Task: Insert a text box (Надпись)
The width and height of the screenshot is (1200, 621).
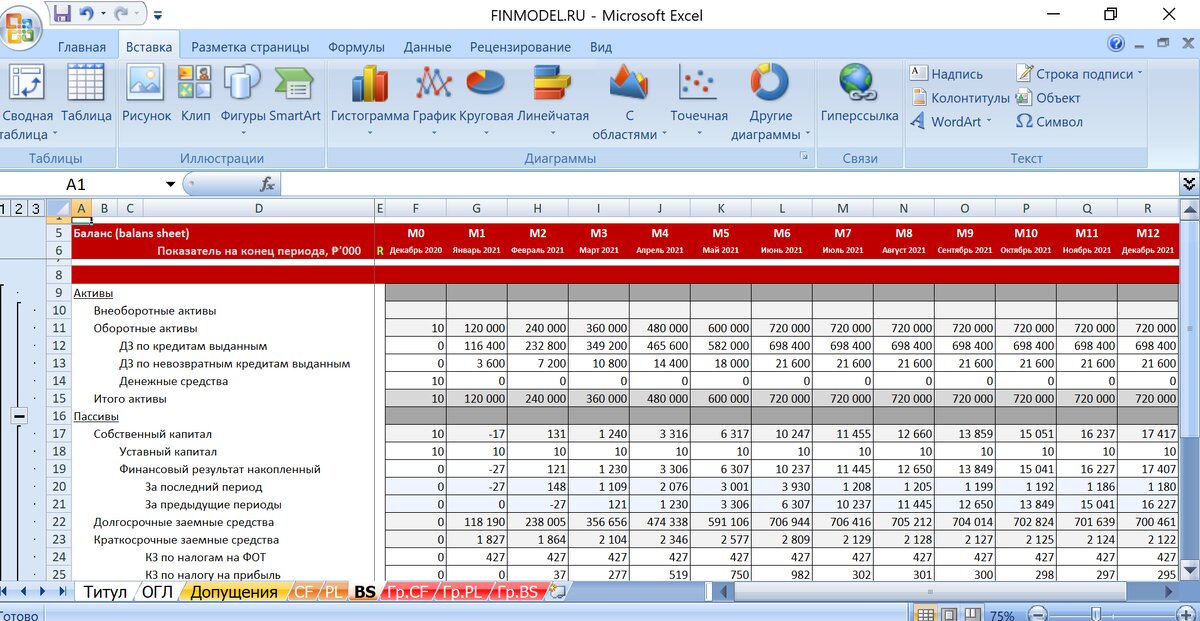Action: (x=946, y=74)
